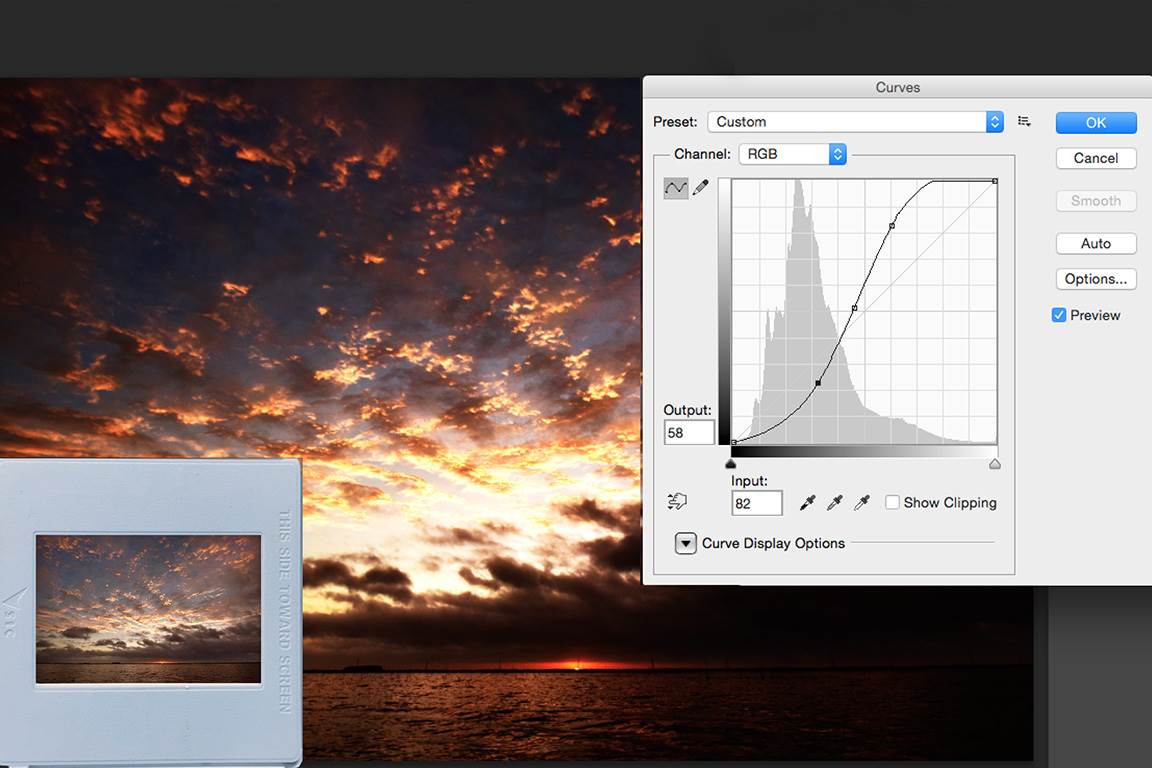Click OK to apply the curve
The height and width of the screenshot is (768, 1152).
point(1096,122)
